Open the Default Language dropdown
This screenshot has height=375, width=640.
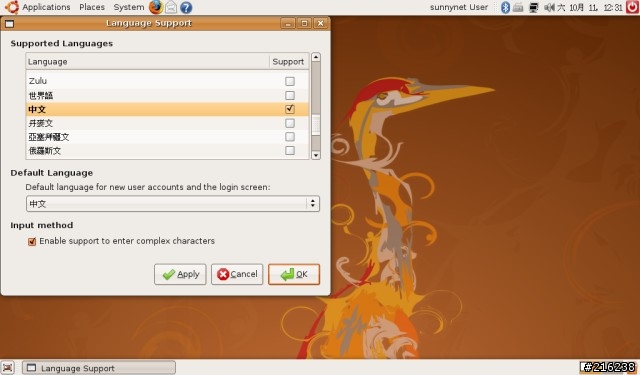tap(173, 203)
